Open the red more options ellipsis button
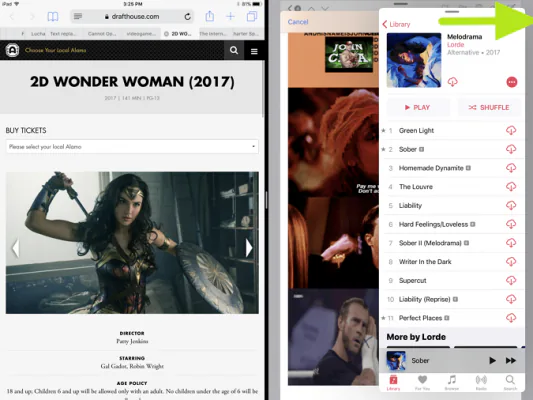533x400 pixels. tap(512, 82)
